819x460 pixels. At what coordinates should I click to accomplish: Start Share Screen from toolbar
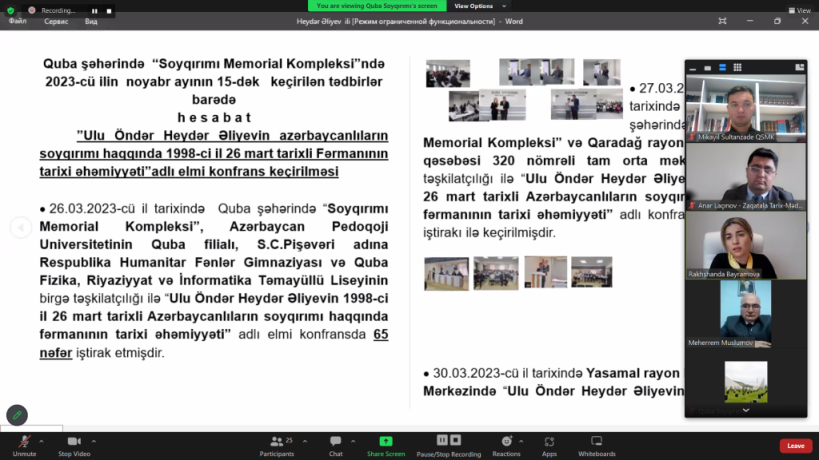[x=386, y=446]
